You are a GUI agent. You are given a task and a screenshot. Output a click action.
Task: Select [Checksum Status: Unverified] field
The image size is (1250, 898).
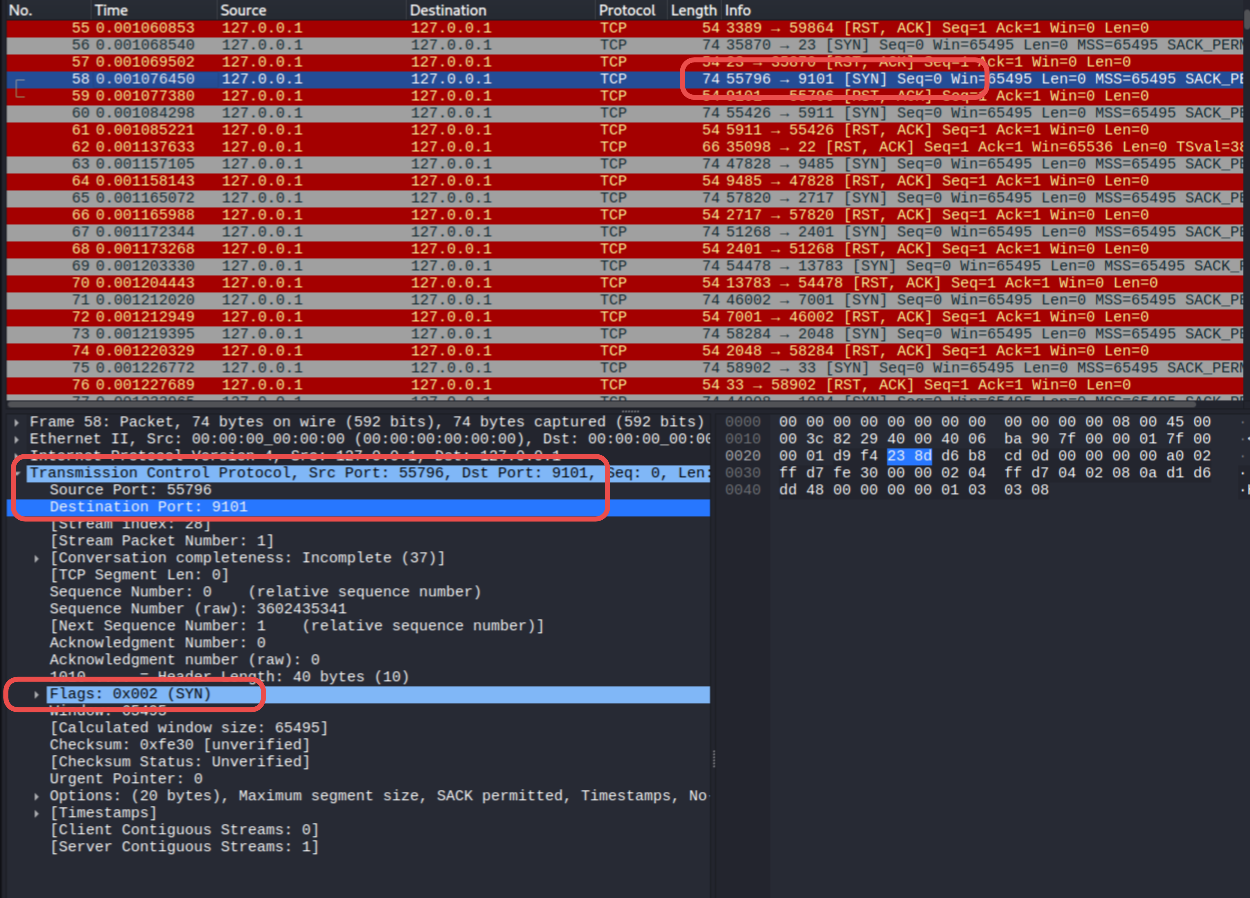click(180, 762)
